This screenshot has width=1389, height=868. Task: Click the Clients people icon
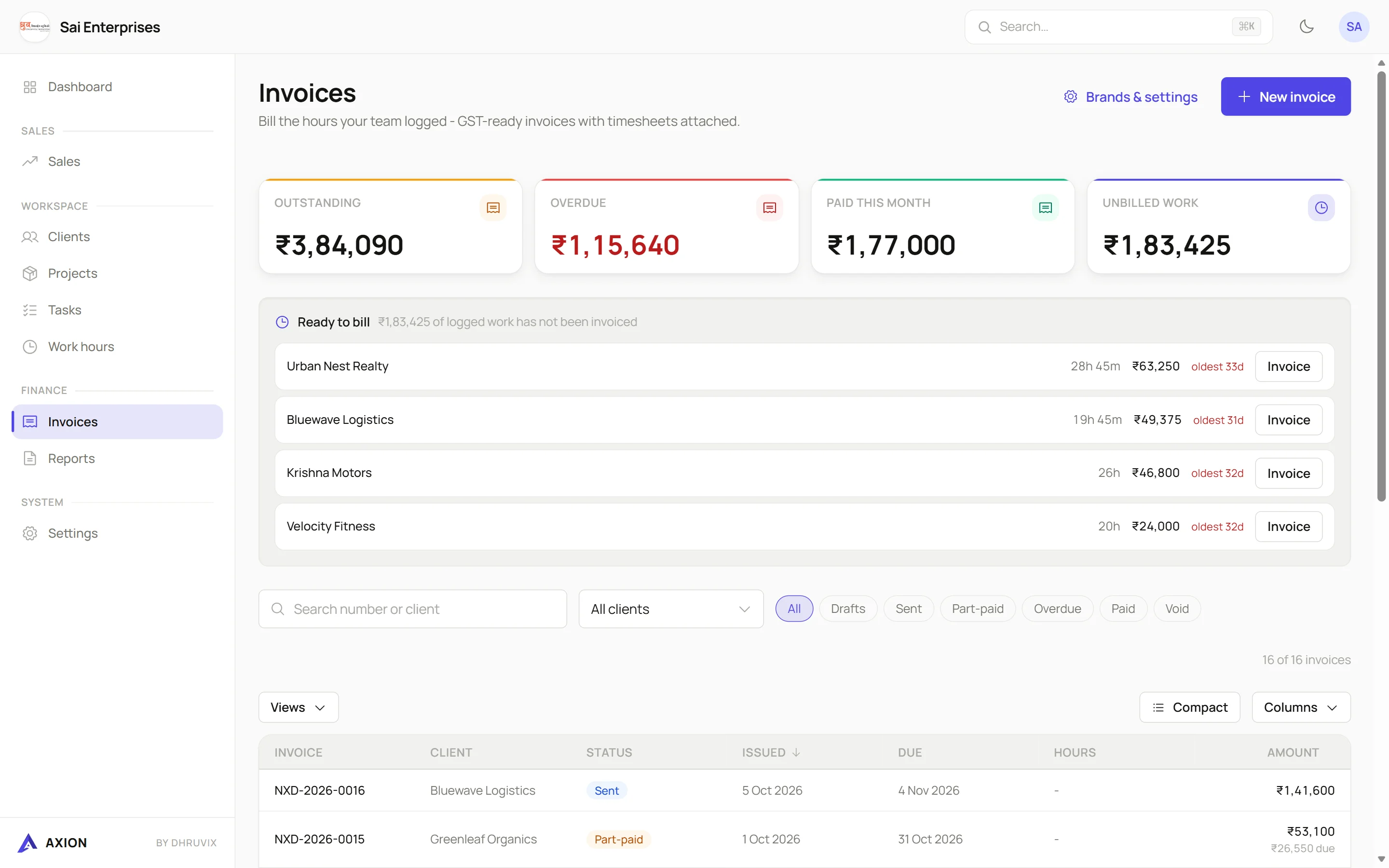coord(30,236)
